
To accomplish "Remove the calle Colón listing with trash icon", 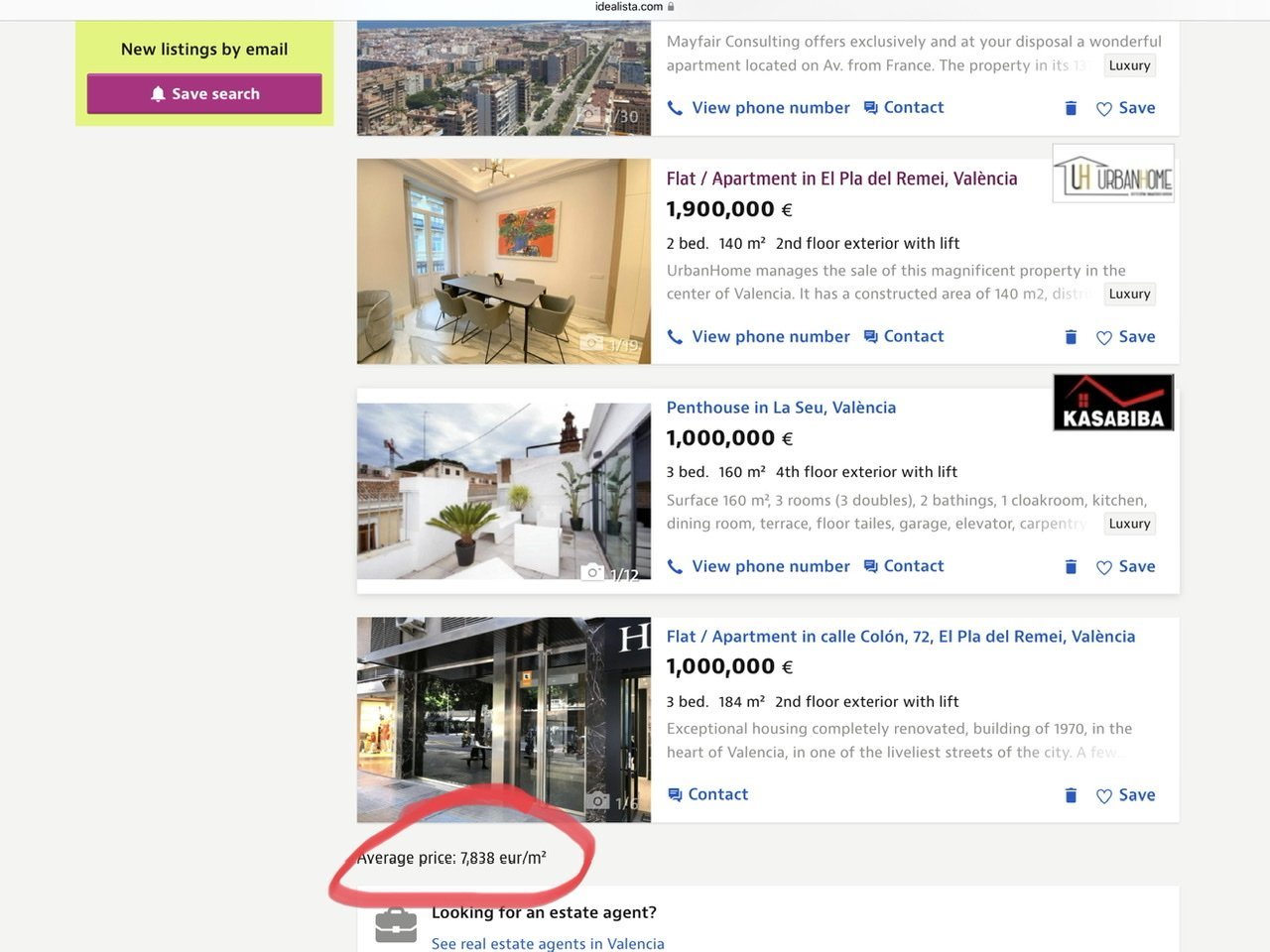I will pyautogui.click(x=1071, y=795).
